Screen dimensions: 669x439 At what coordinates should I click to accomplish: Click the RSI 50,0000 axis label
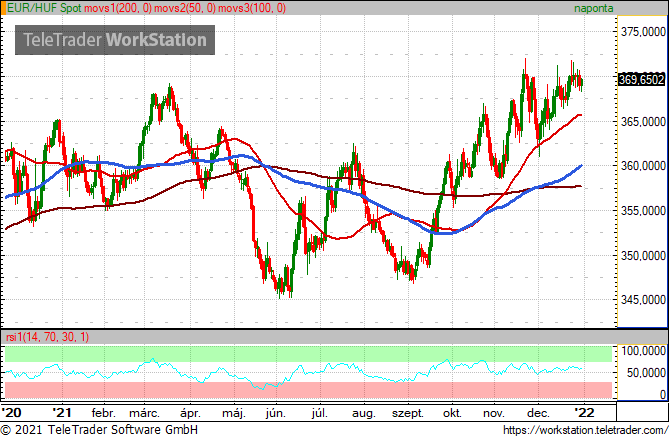[x=646, y=372]
